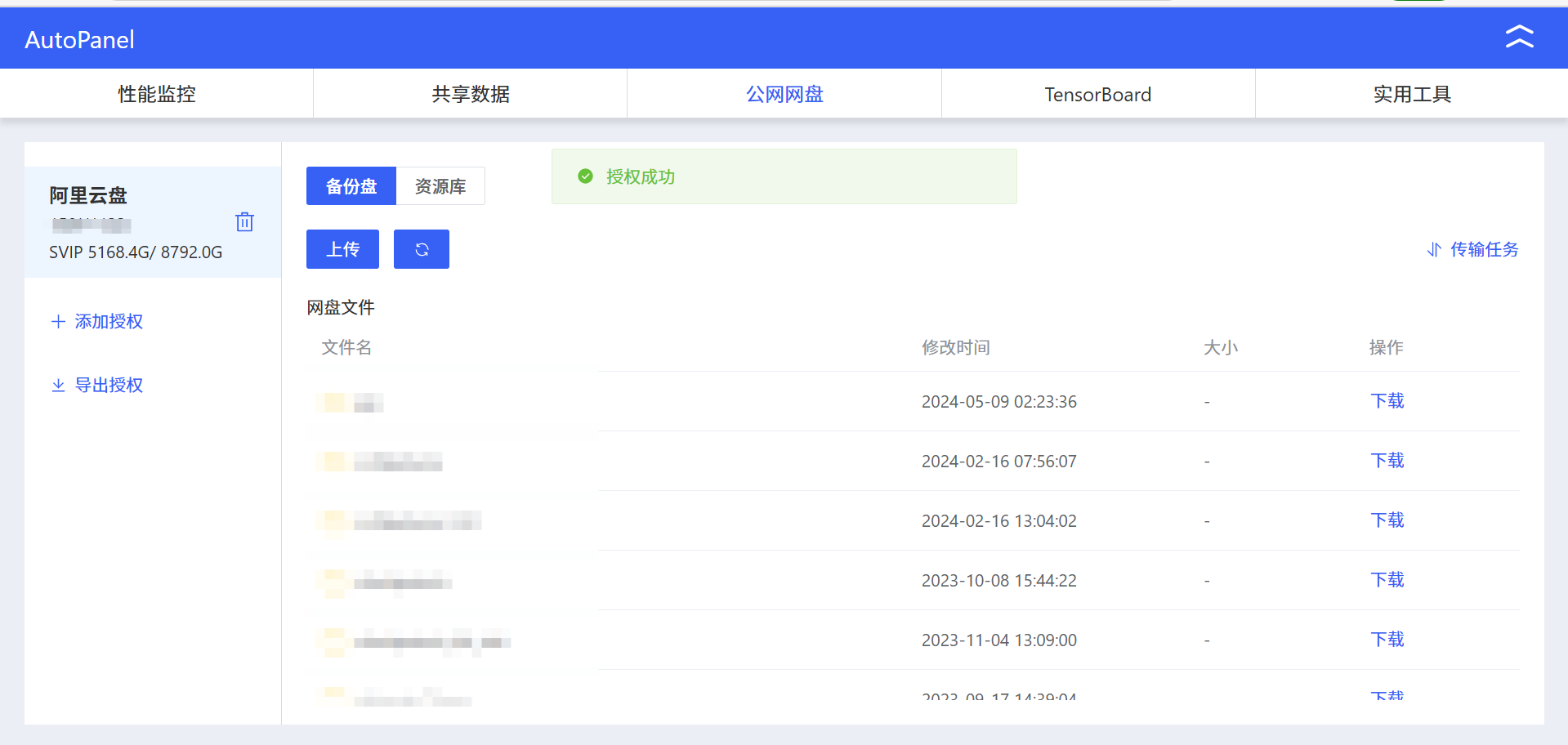Select the 备份盘 tab
1568x745 pixels.
click(x=351, y=186)
